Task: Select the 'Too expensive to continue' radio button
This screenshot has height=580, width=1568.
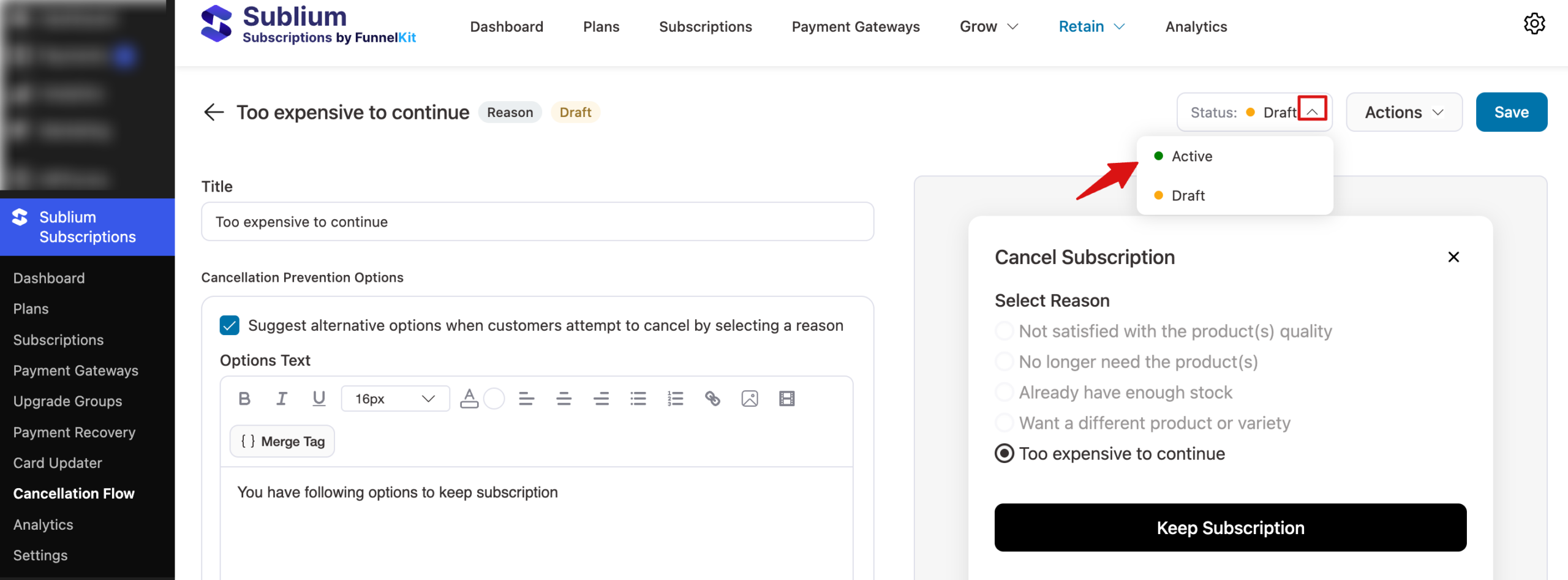Action: (1005, 454)
